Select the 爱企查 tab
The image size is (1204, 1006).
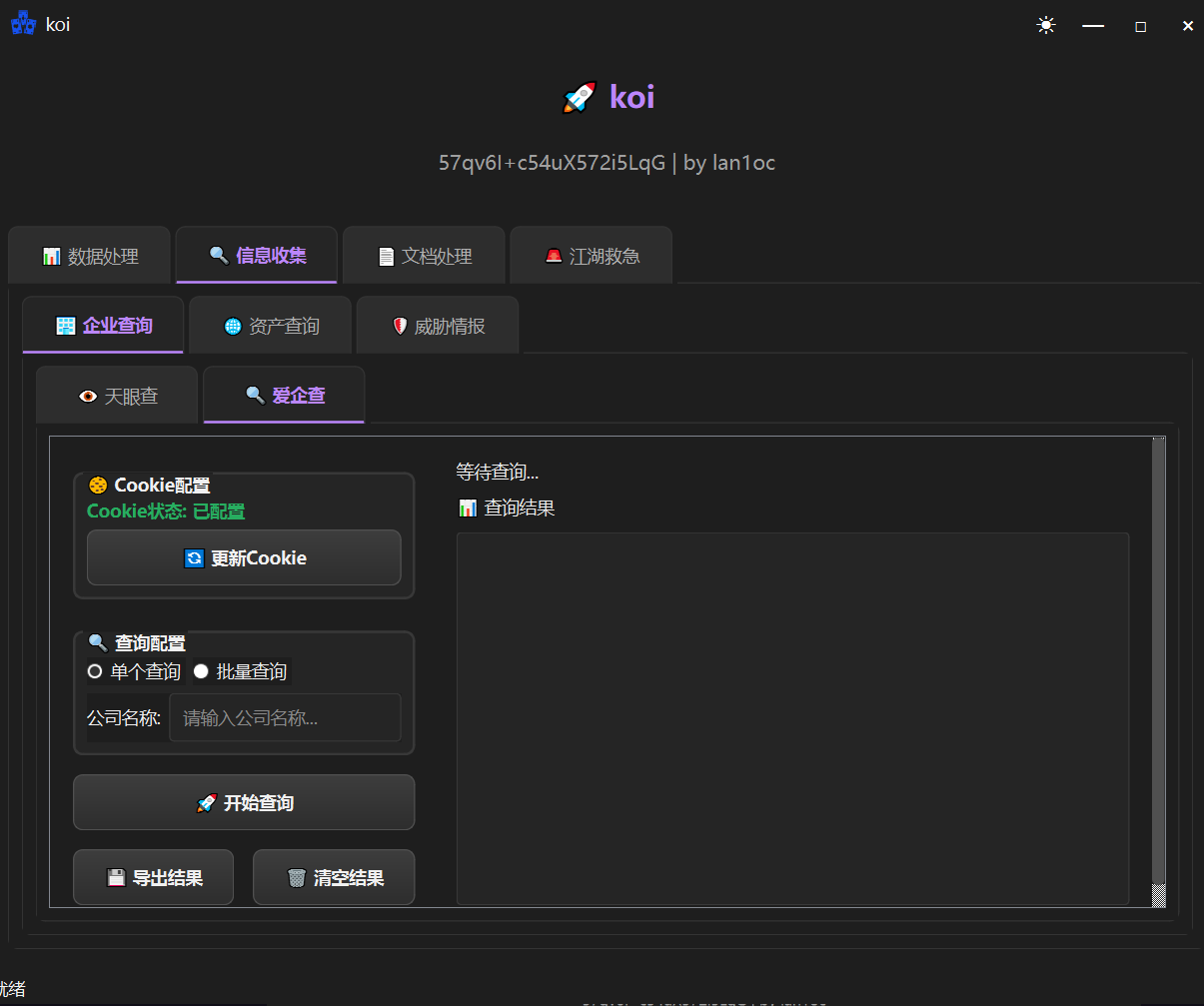tap(285, 396)
